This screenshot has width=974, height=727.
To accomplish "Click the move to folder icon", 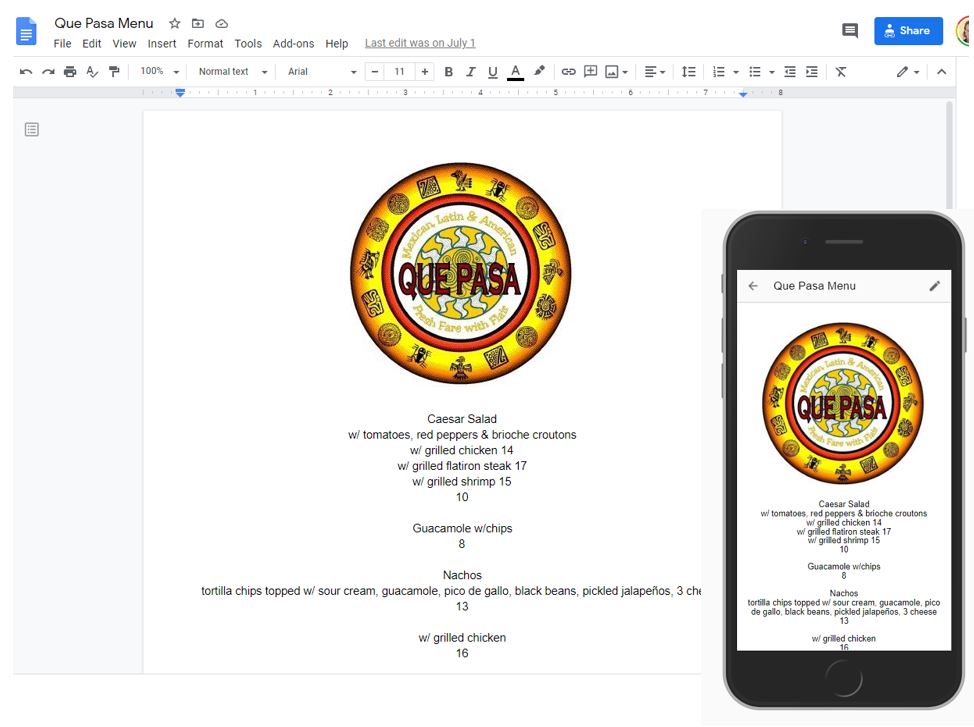I will click(198, 24).
